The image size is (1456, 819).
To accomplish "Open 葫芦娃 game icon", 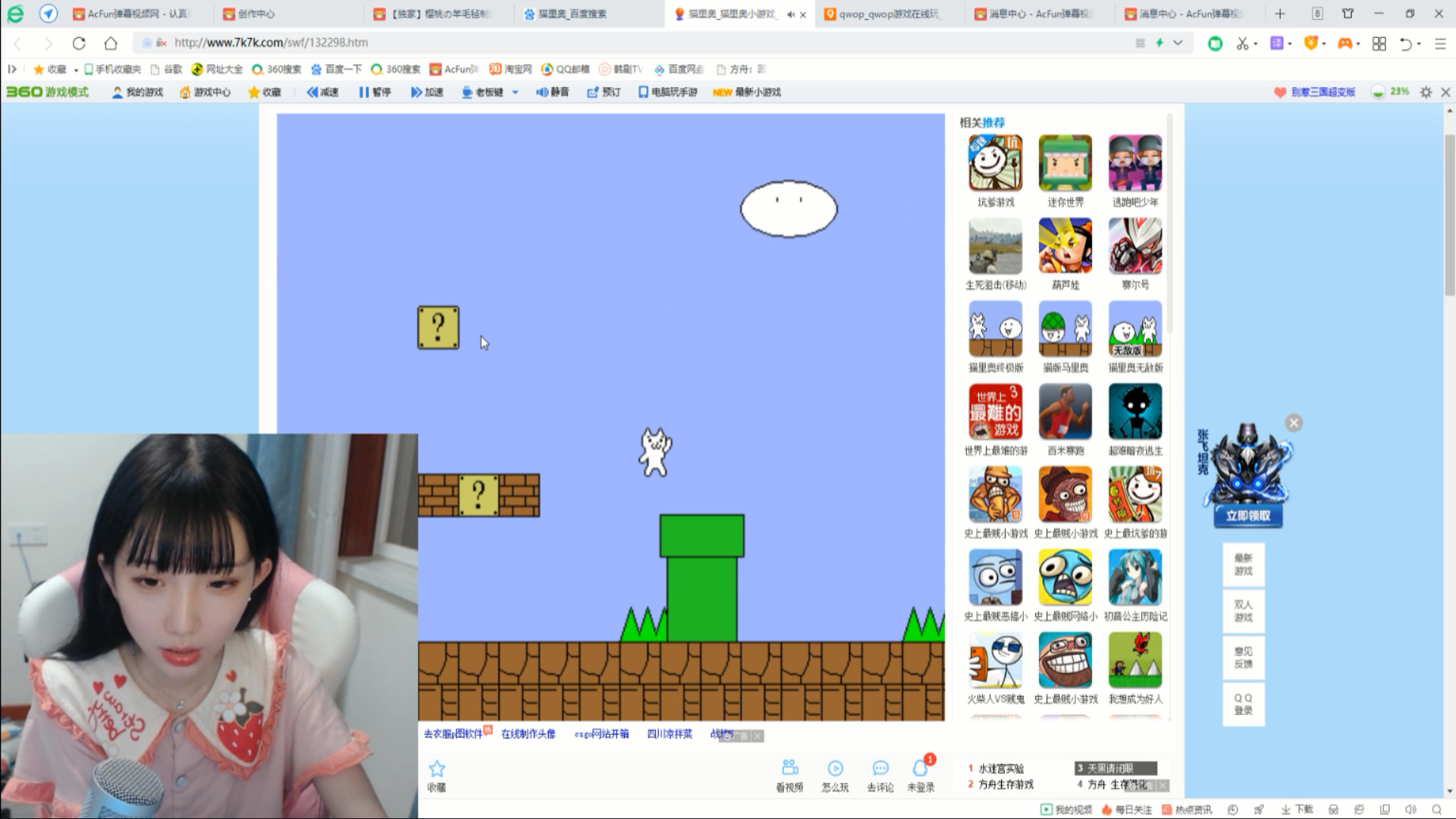I will (x=1065, y=246).
